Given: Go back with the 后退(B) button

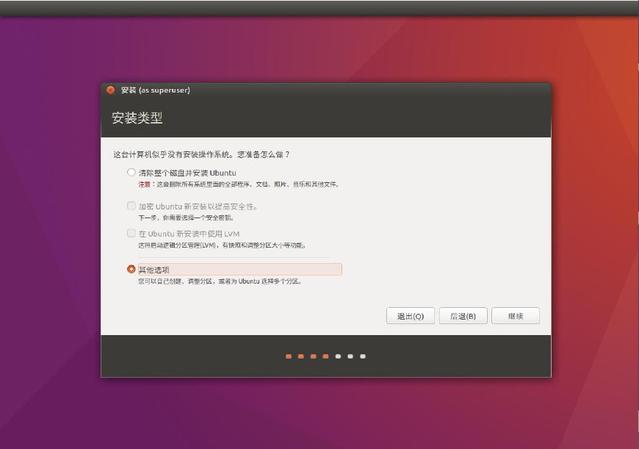Looking at the screenshot, I should coord(463,316).
